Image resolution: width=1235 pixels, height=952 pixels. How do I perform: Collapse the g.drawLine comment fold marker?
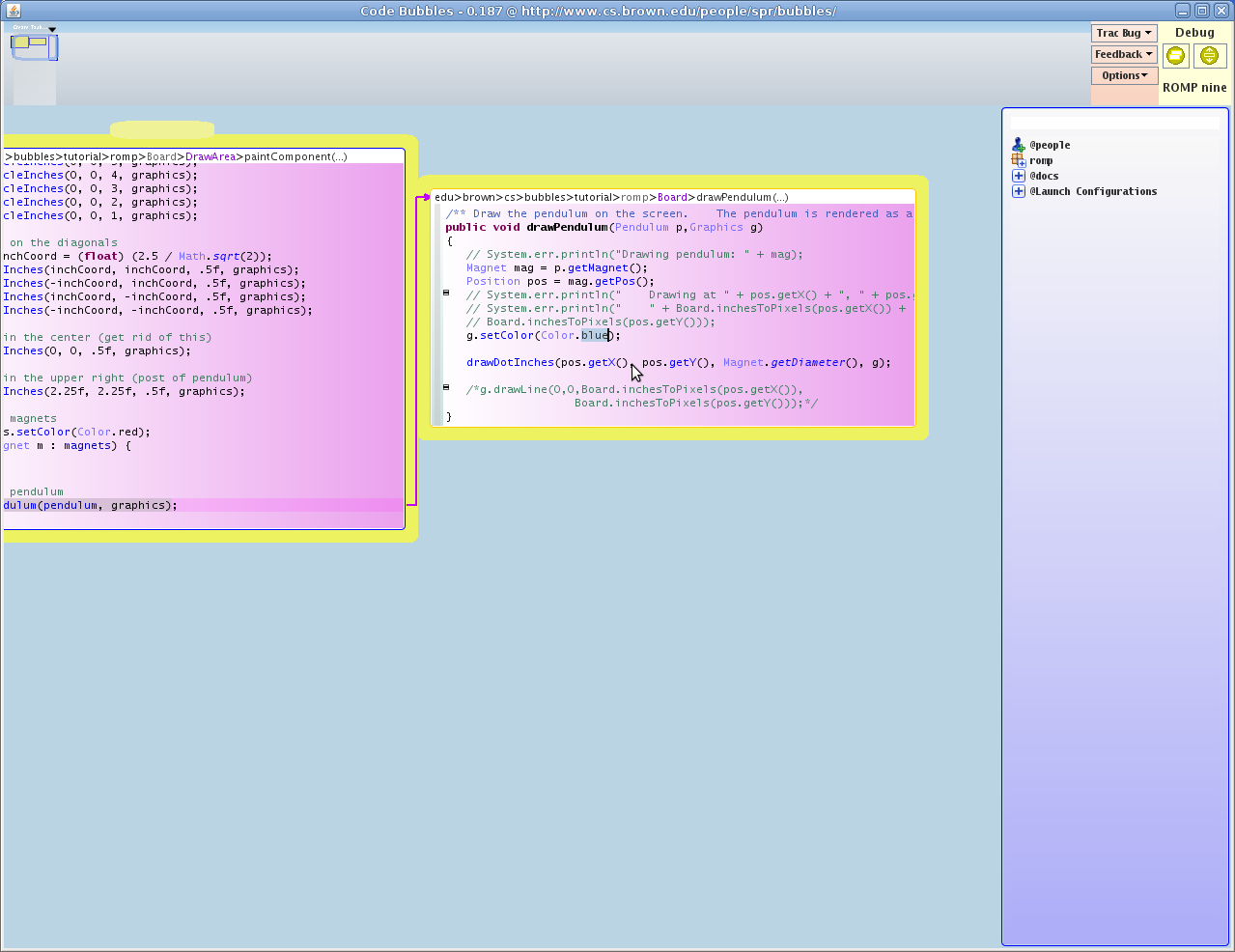tap(446, 387)
